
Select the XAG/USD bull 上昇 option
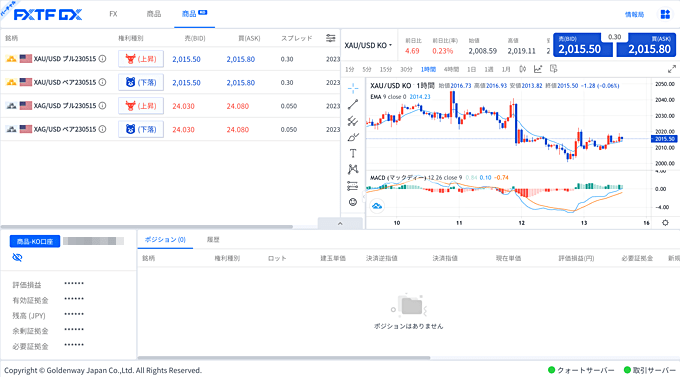[x=141, y=105]
